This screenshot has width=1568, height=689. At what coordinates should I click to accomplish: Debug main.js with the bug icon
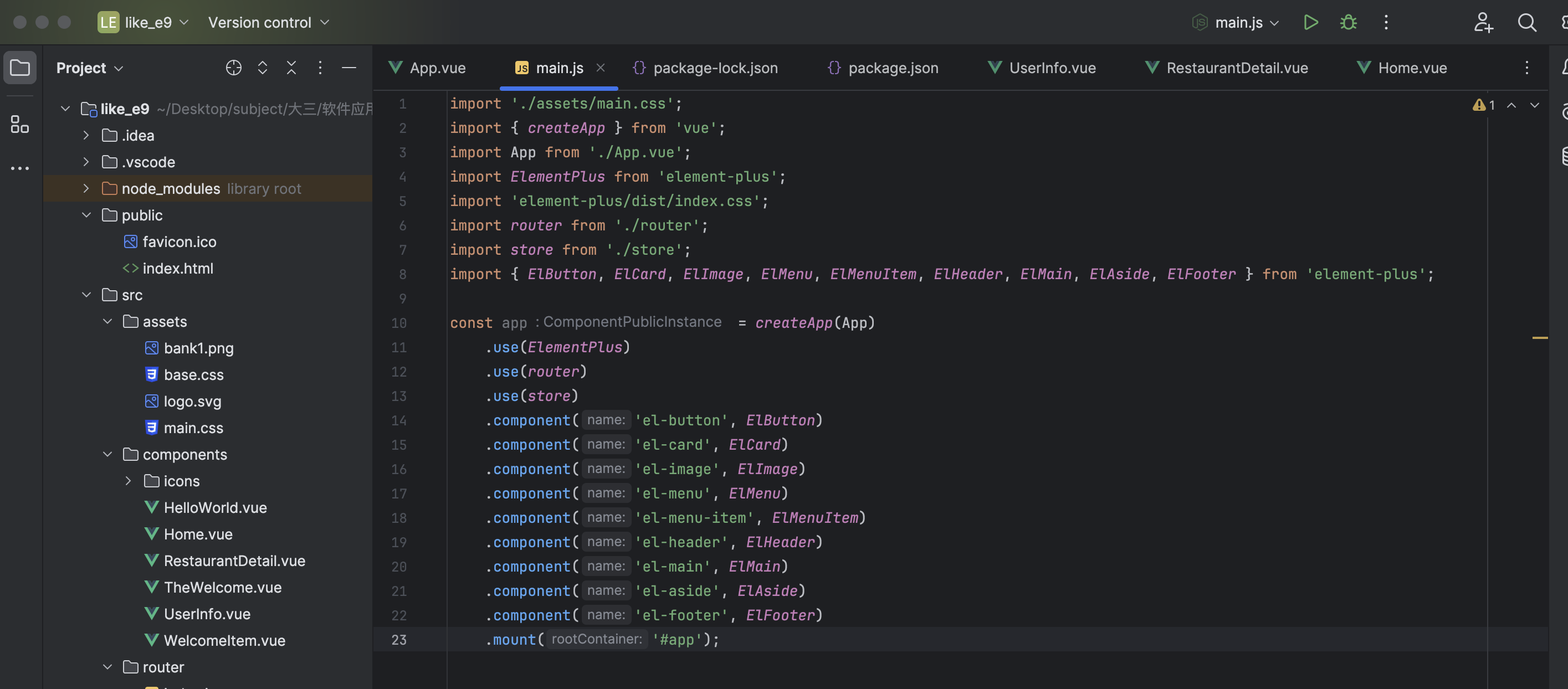1348,23
